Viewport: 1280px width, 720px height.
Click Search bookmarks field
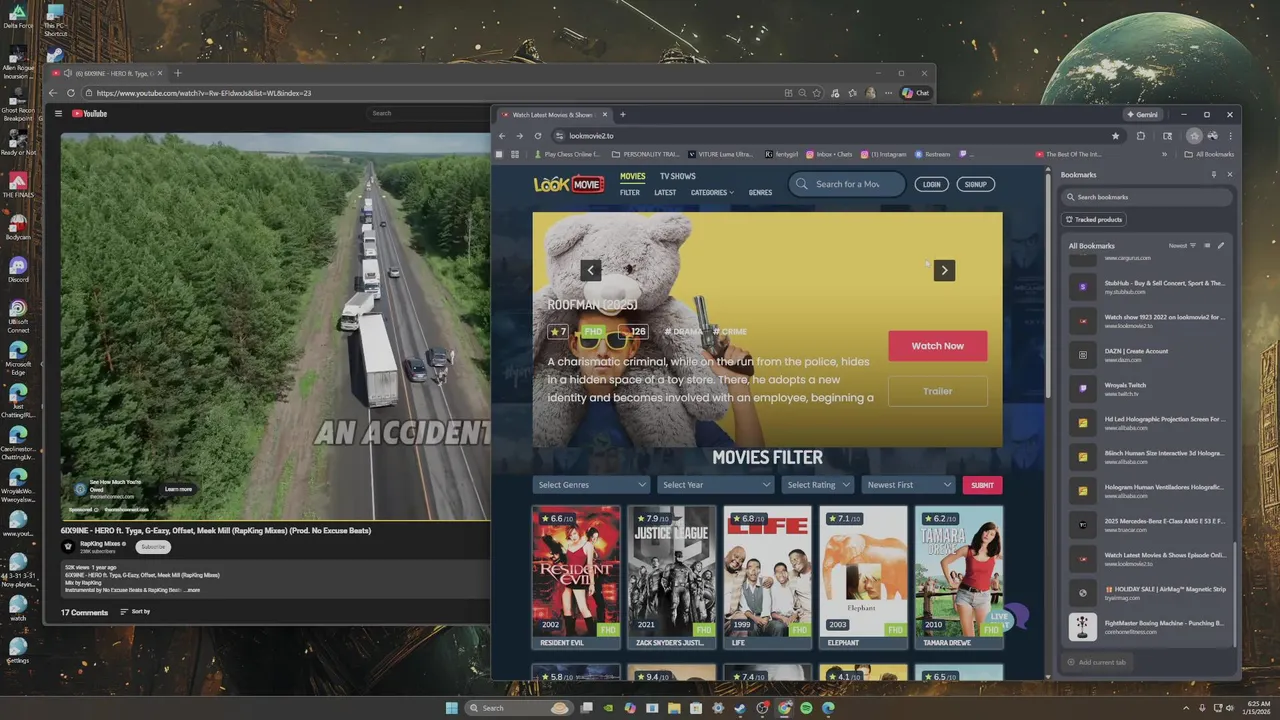pos(1148,197)
